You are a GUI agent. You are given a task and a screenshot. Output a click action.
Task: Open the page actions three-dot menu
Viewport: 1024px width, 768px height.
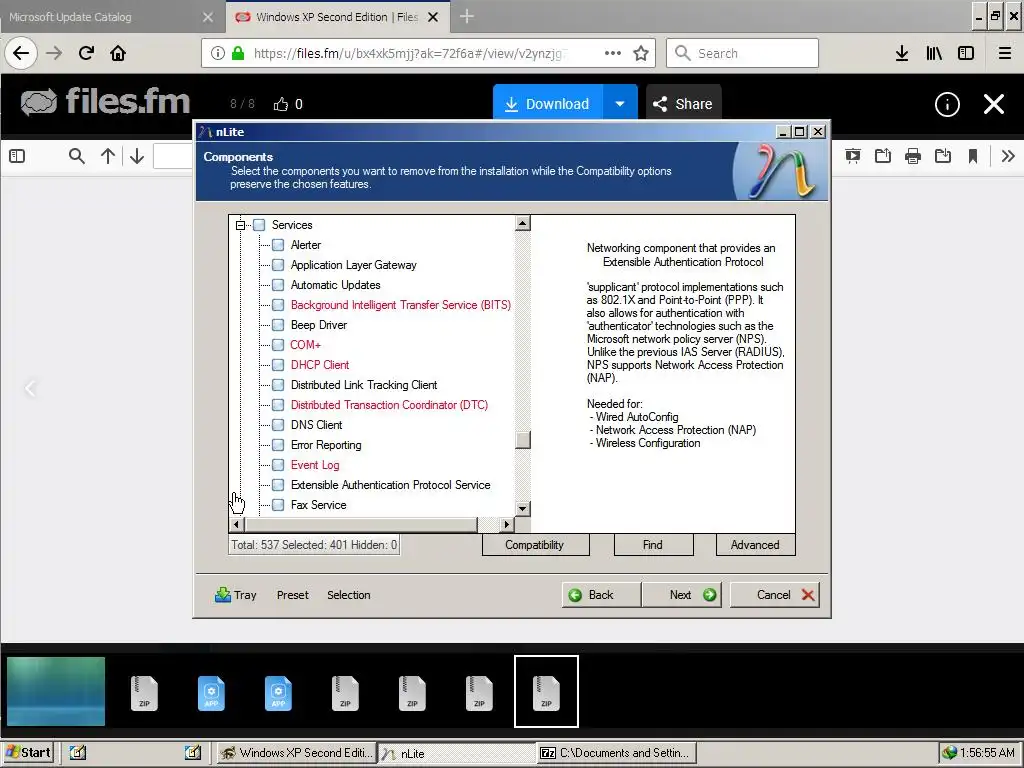[613, 53]
